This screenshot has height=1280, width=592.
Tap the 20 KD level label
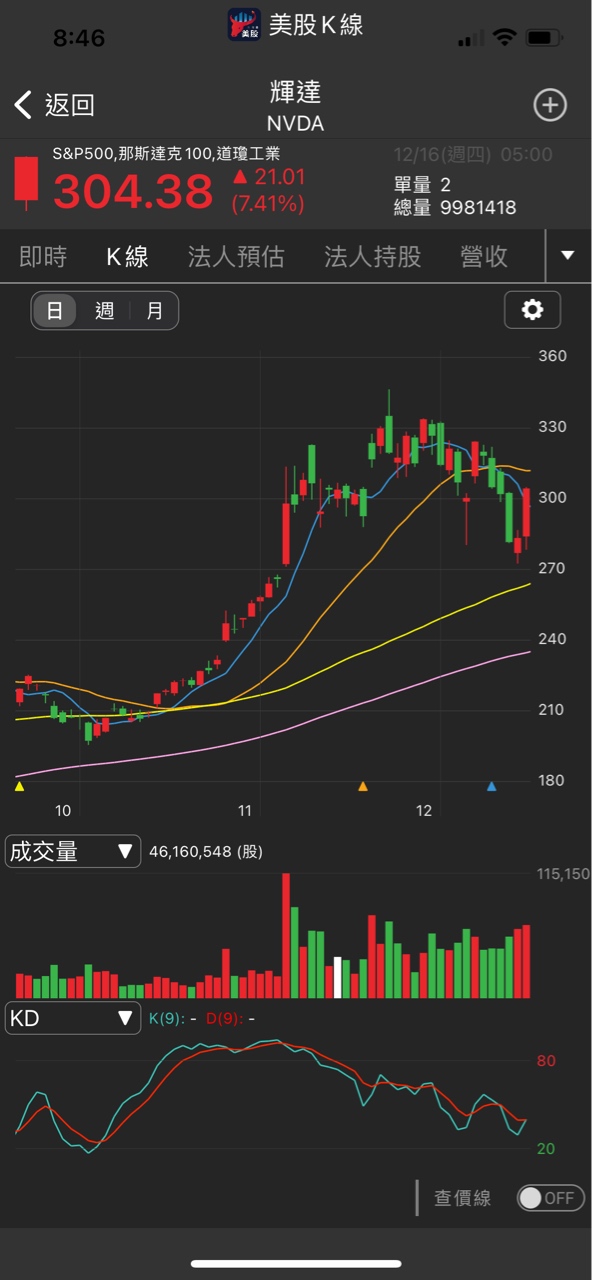[546, 1149]
